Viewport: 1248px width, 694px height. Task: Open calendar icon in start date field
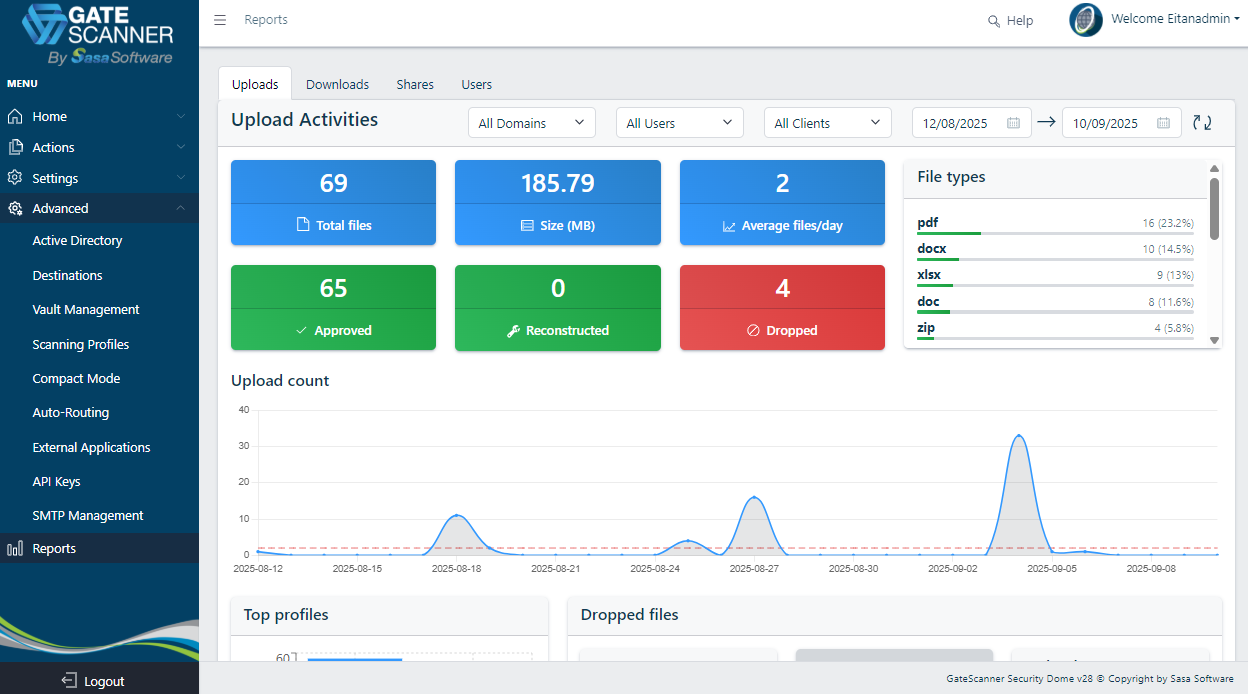tap(1013, 123)
